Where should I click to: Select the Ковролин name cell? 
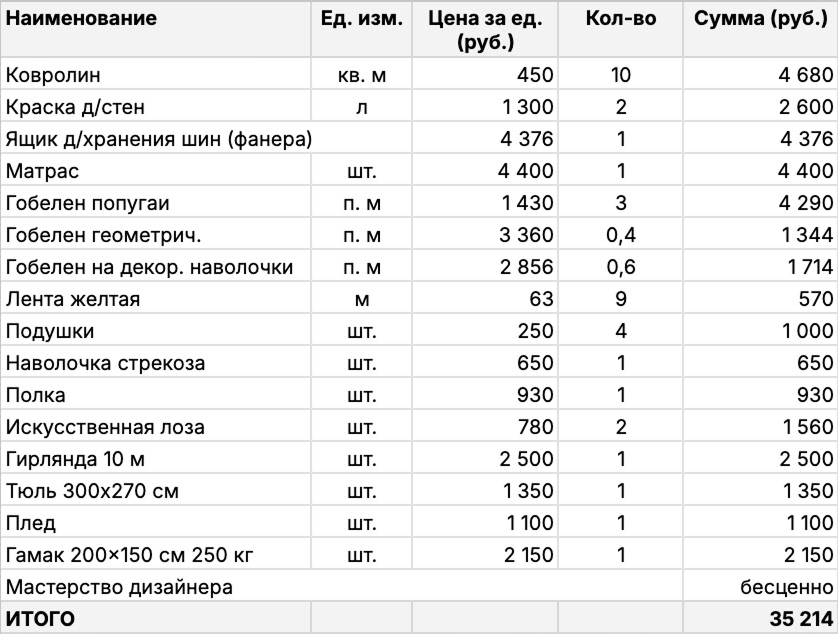point(54,75)
